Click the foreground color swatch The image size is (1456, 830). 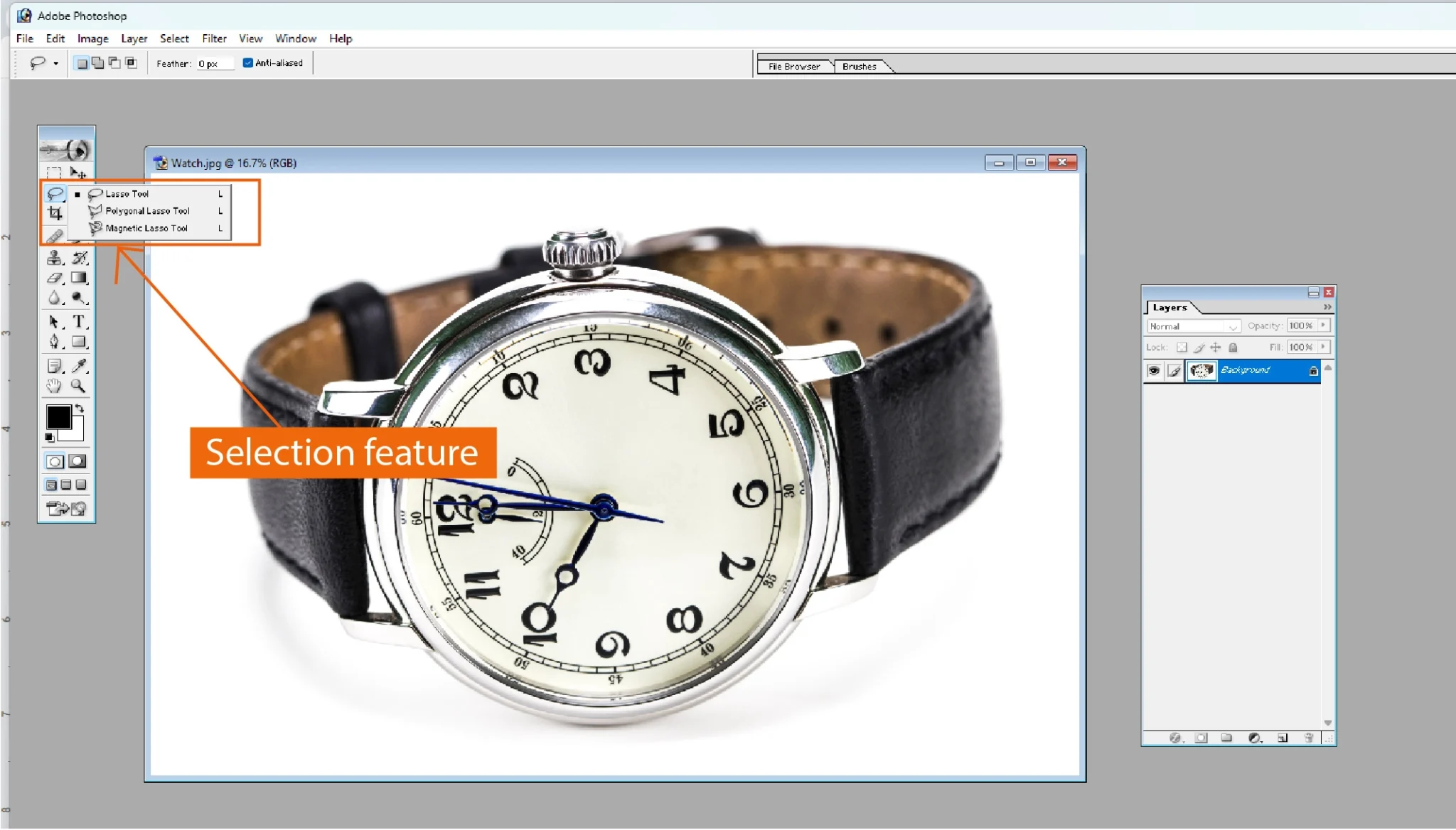[x=58, y=417]
